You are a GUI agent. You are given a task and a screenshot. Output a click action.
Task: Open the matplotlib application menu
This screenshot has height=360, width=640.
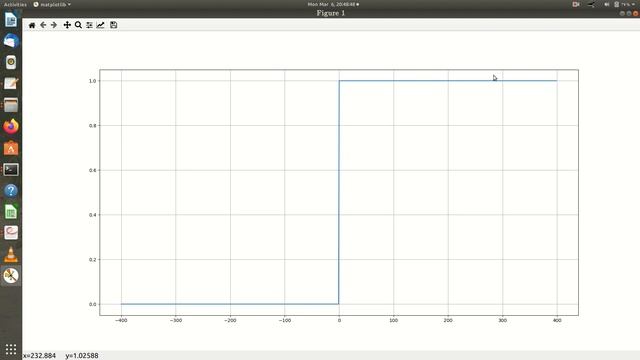[x=52, y=4]
